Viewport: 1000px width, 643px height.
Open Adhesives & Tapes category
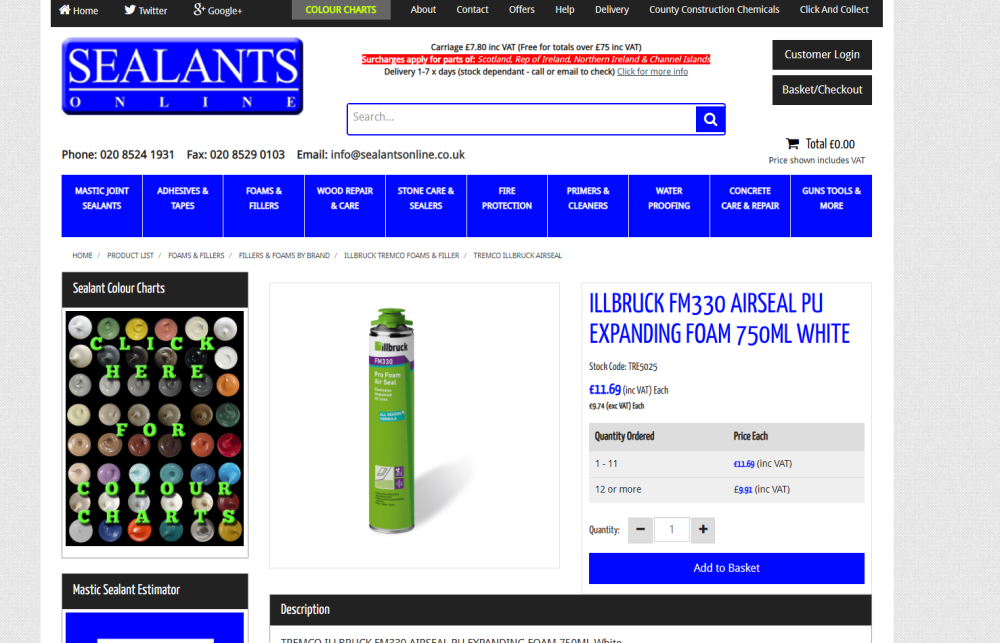coord(183,206)
